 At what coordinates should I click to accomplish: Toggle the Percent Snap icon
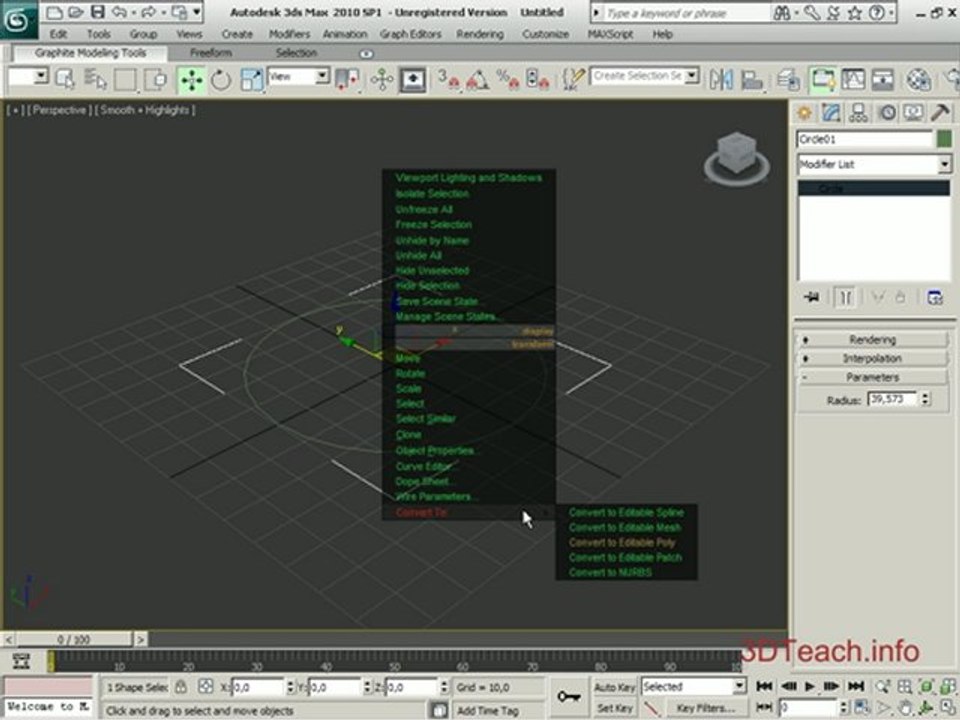(x=508, y=80)
